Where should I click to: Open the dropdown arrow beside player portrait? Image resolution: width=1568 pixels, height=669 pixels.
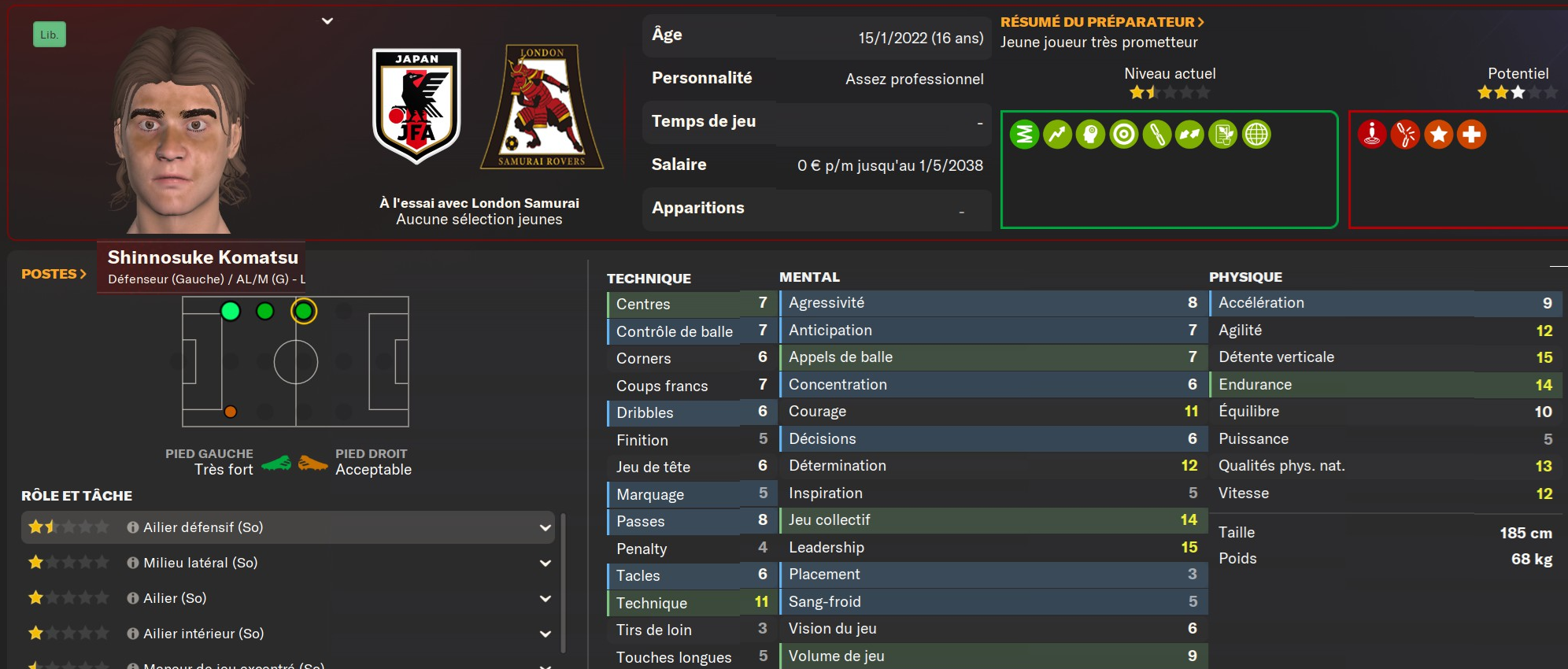[327, 21]
